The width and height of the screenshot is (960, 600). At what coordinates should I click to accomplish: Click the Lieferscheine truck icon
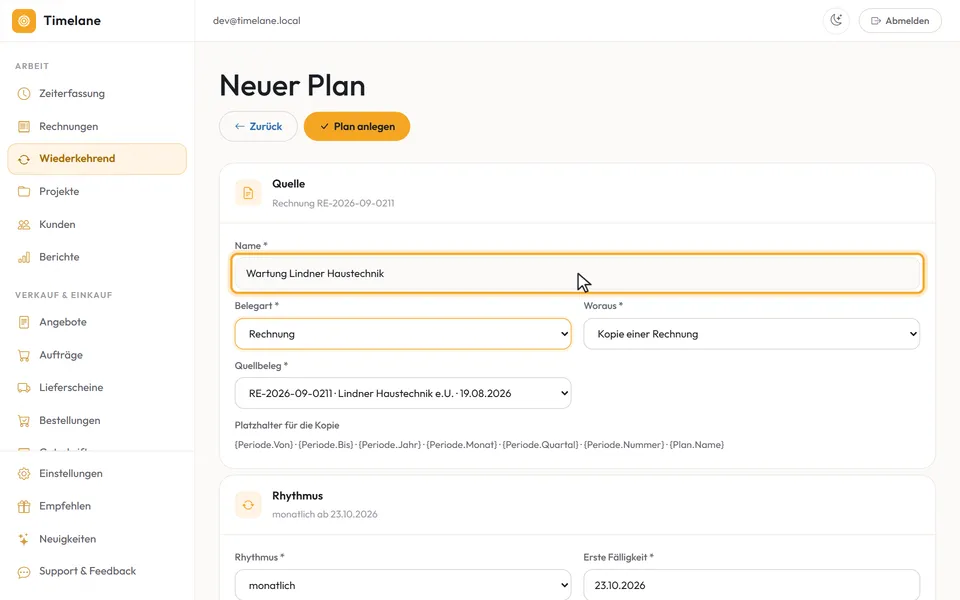pos(24,388)
